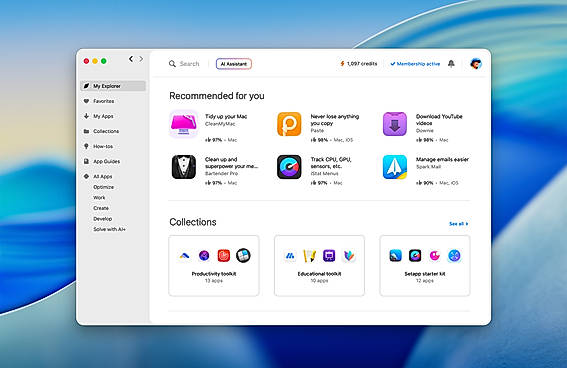The height and width of the screenshot is (368, 567).
Task: Open the Productivity toolkit collection card
Action: (x=214, y=266)
